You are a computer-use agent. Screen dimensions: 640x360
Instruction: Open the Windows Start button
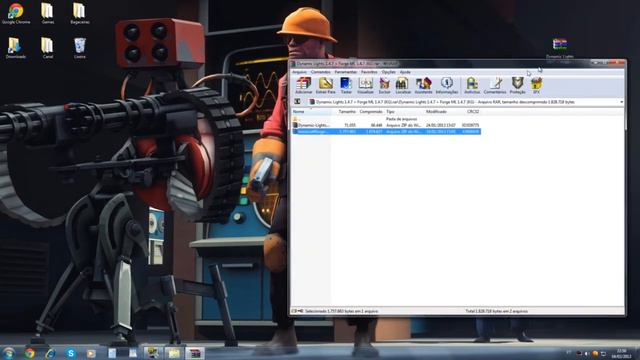[x=9, y=353]
